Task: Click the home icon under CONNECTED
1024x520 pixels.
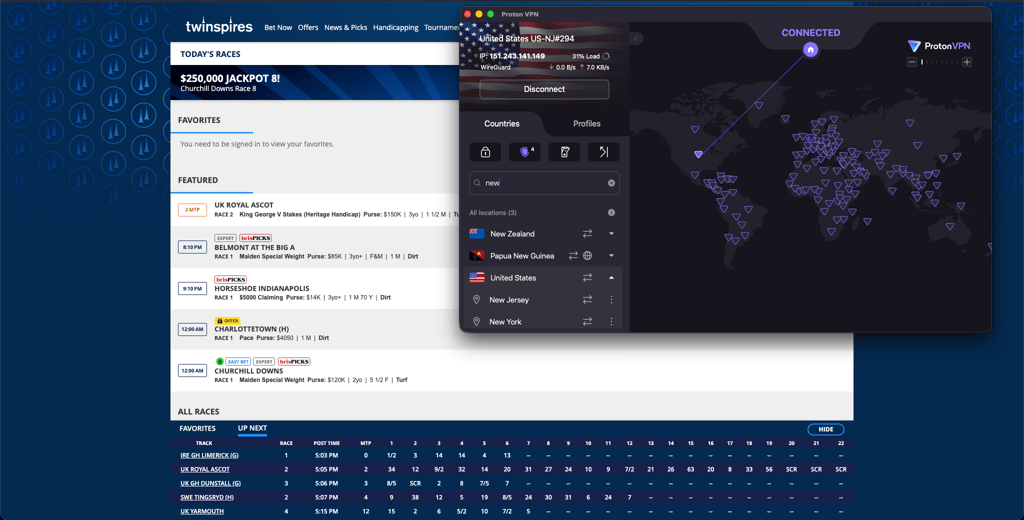Action: pos(810,50)
